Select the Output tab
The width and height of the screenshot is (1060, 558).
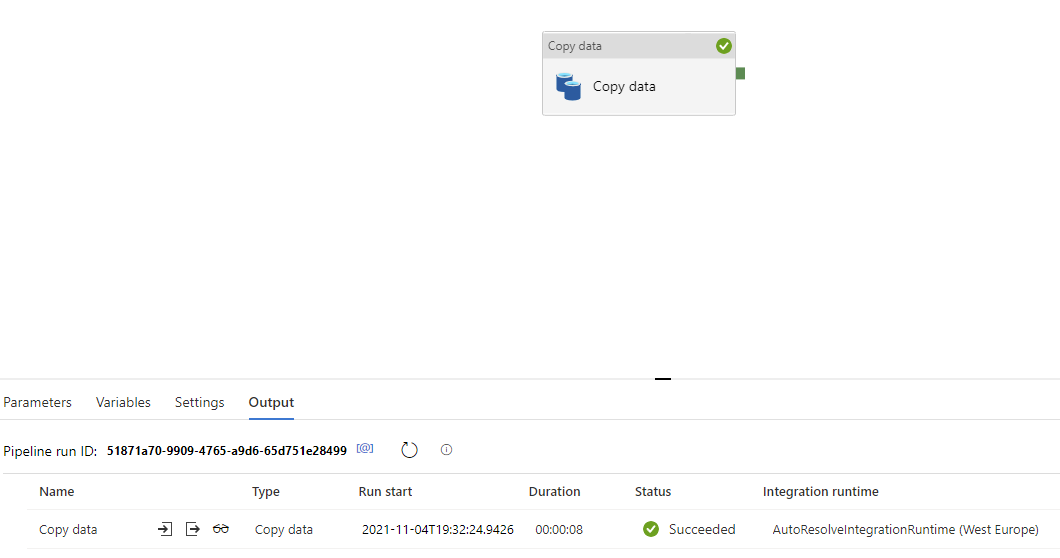(271, 402)
